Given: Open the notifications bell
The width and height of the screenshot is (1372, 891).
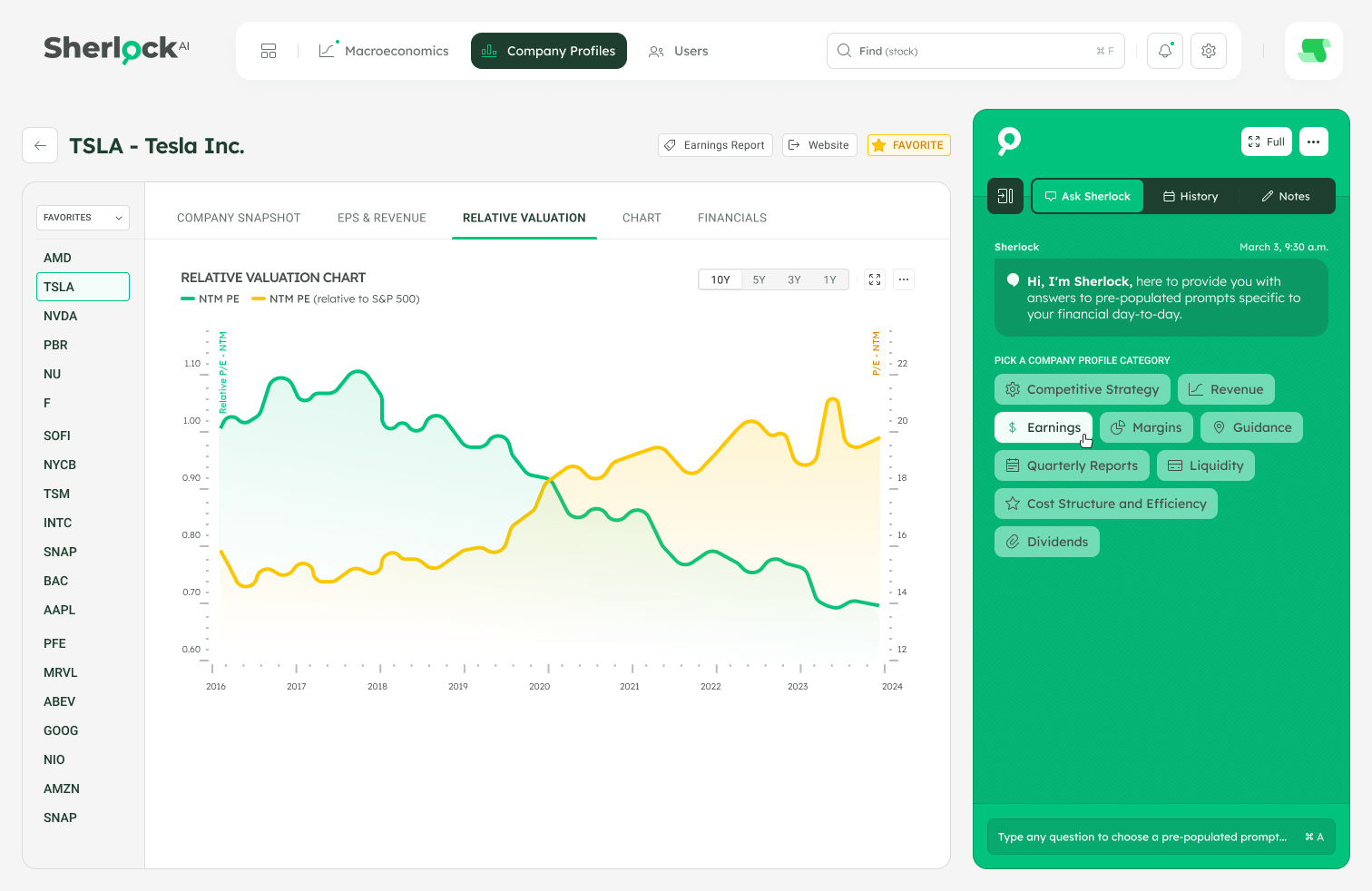Looking at the screenshot, I should click(1165, 51).
